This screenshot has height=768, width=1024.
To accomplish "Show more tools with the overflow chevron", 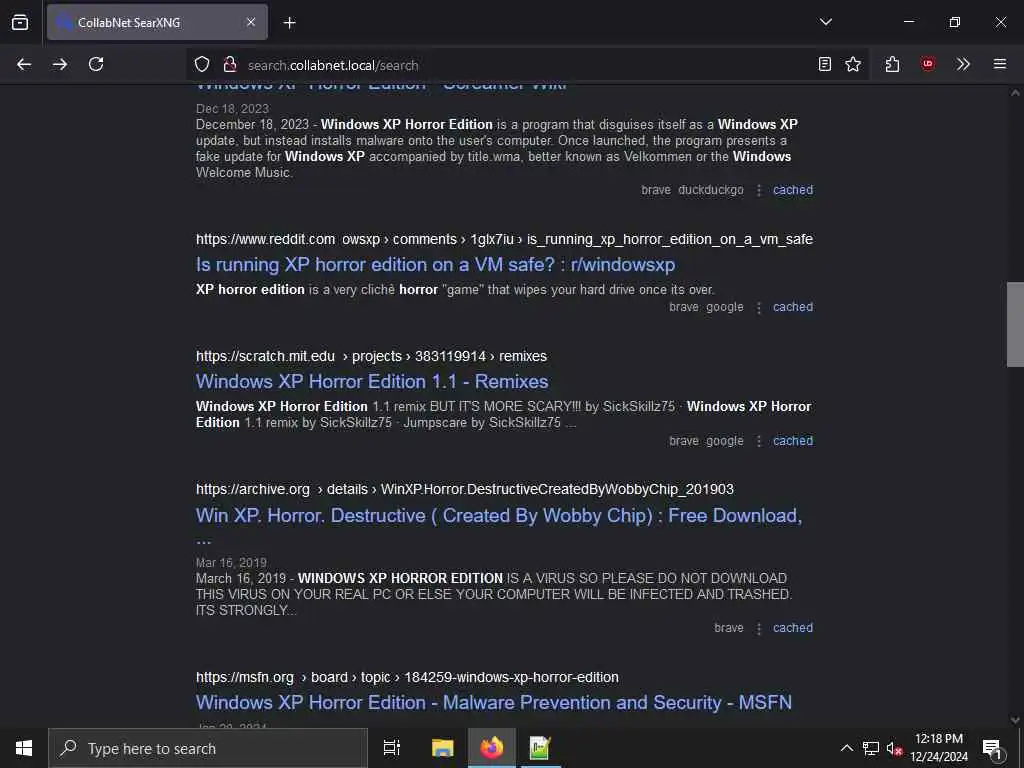I will click(963, 64).
